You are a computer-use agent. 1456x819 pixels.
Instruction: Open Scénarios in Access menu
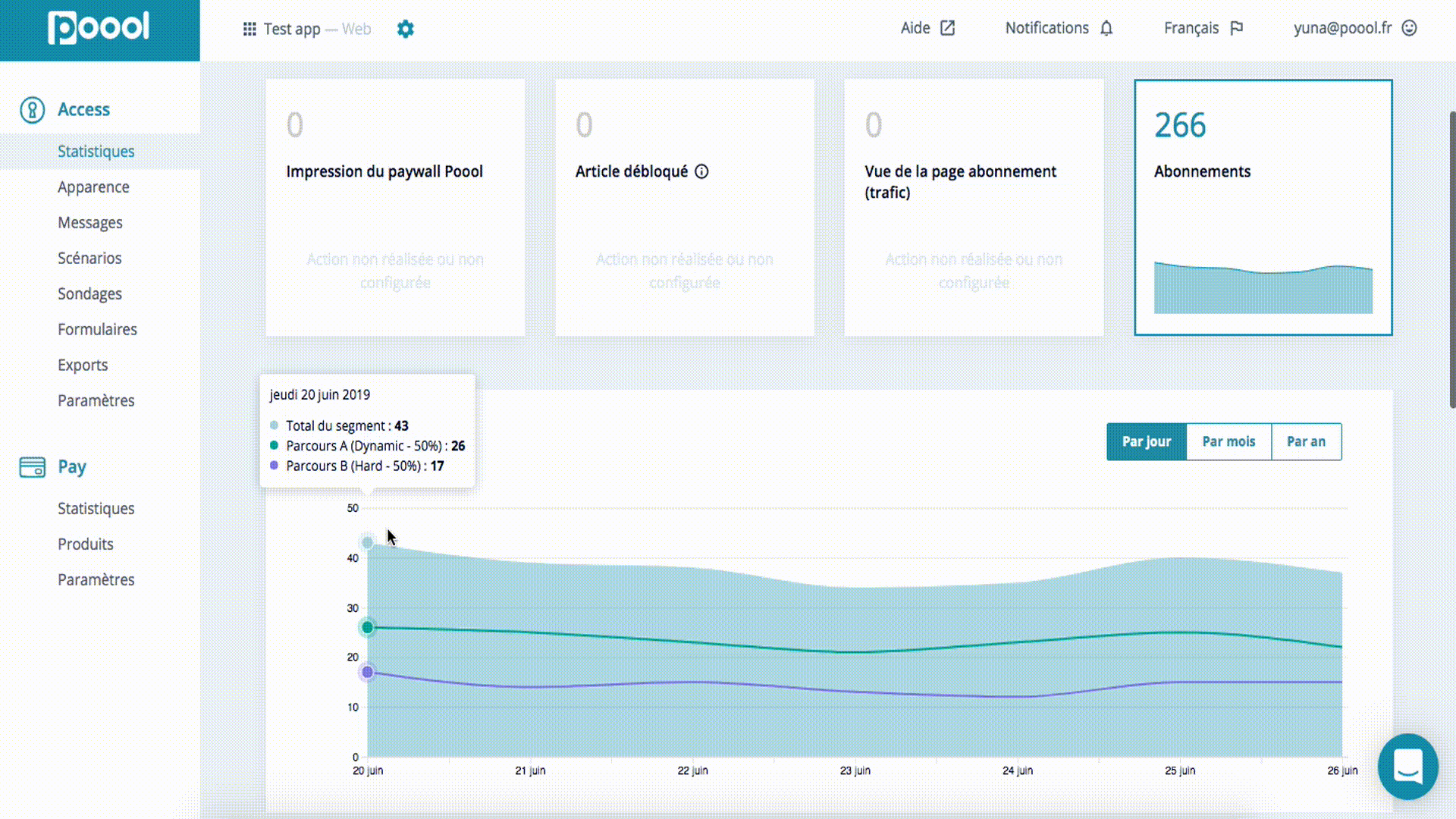(x=89, y=258)
